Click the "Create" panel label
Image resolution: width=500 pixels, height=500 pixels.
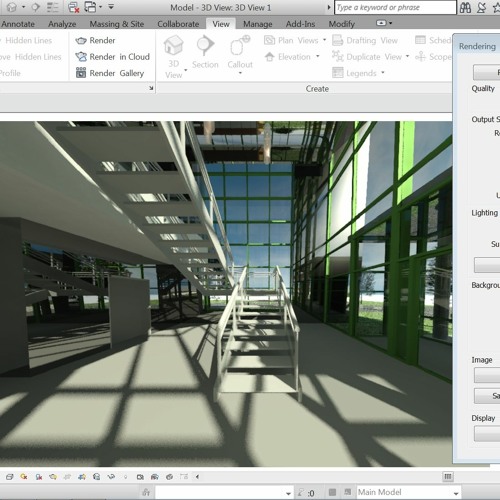click(x=317, y=89)
